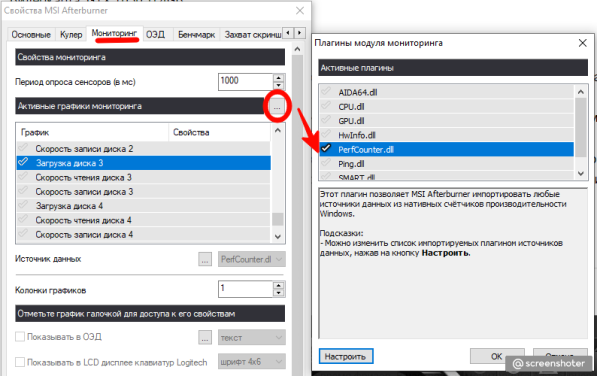Image resolution: width=597 pixels, height=376 pixels.
Task: Click ellipsis button next to Показывать в ОЭД
Action: coord(205,338)
